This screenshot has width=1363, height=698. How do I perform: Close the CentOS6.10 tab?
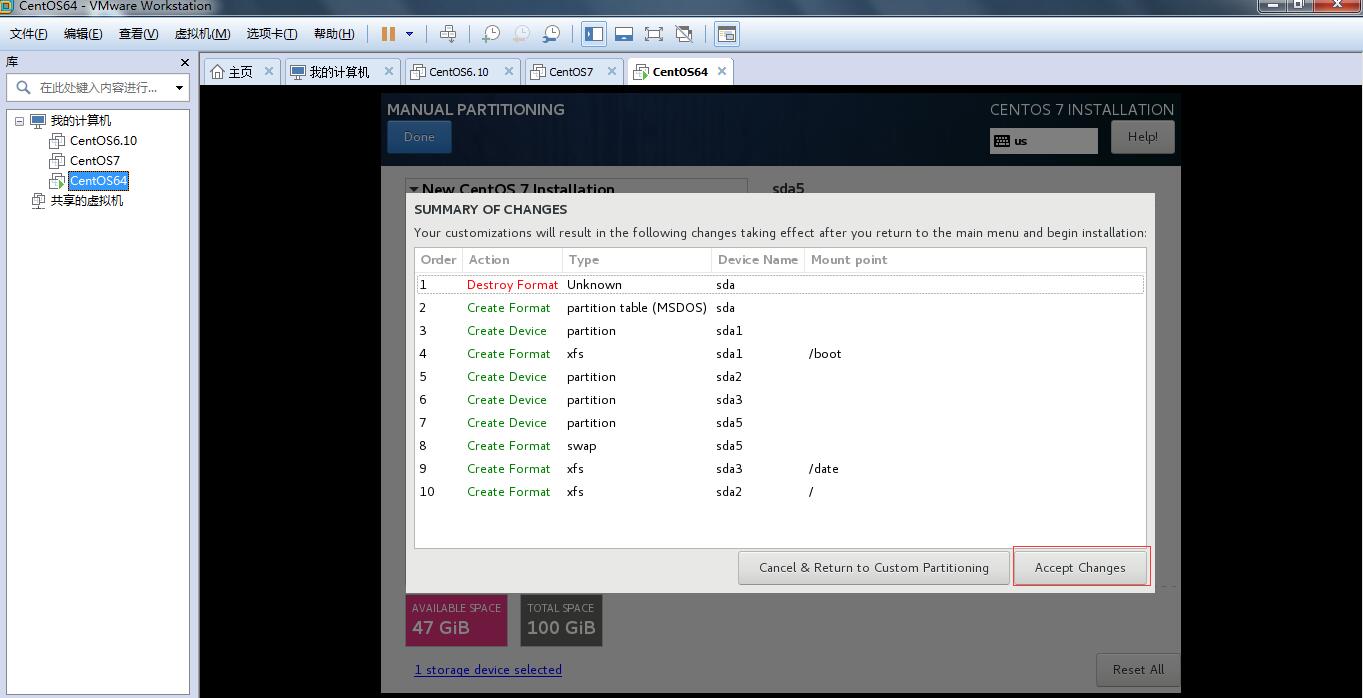(x=509, y=72)
